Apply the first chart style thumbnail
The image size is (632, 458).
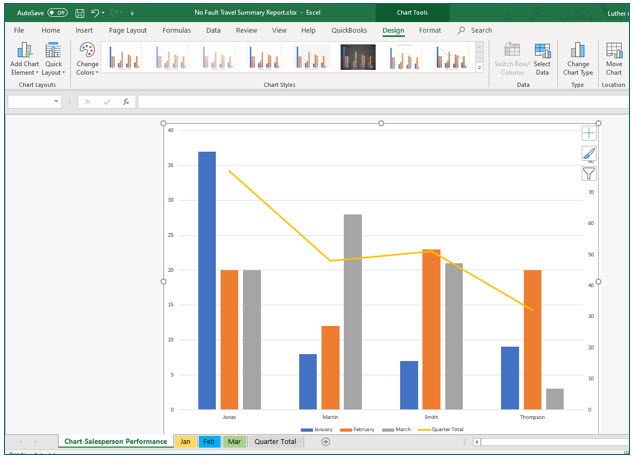click(124, 57)
